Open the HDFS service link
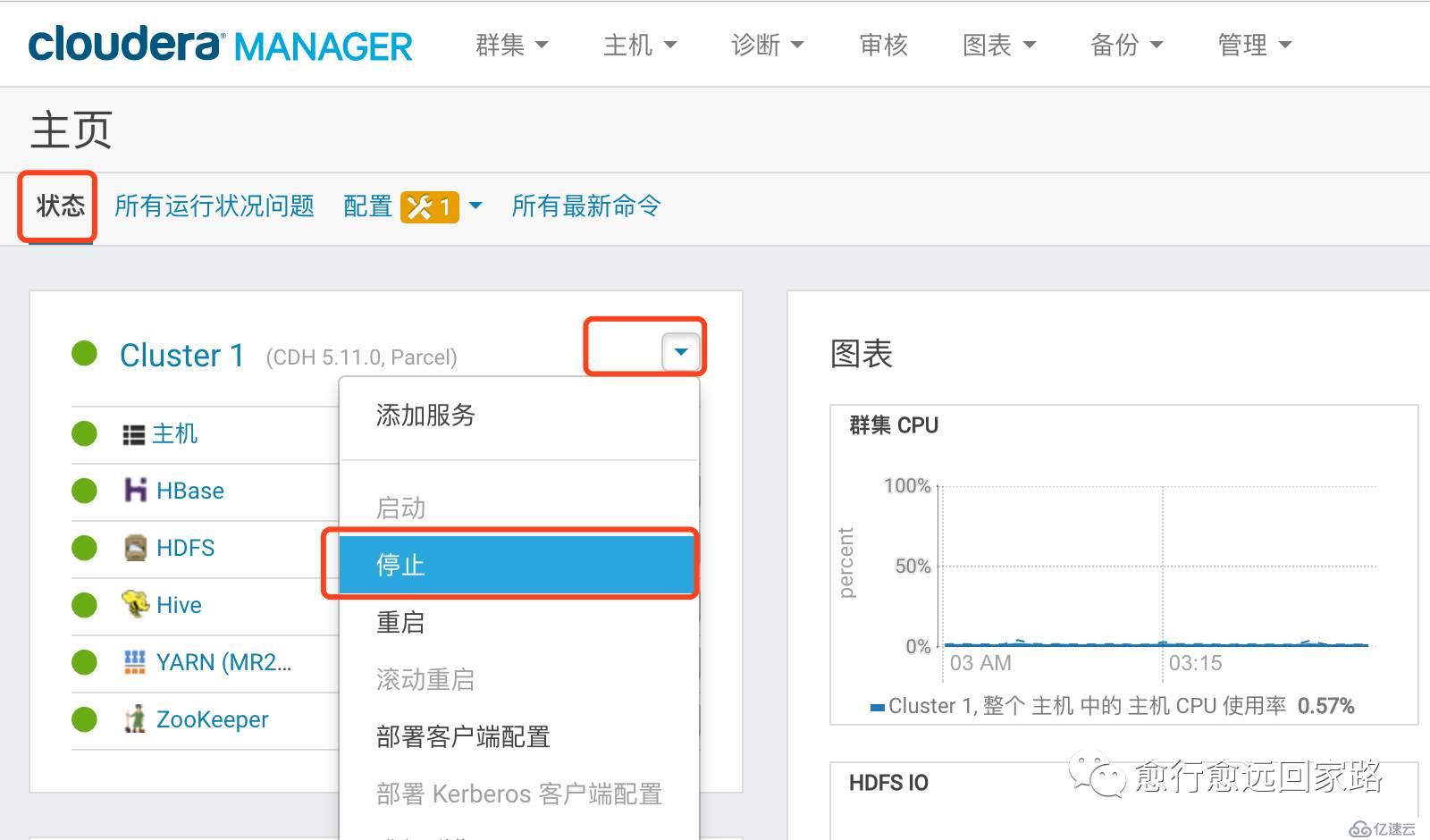The image size is (1430, 840). 185,548
